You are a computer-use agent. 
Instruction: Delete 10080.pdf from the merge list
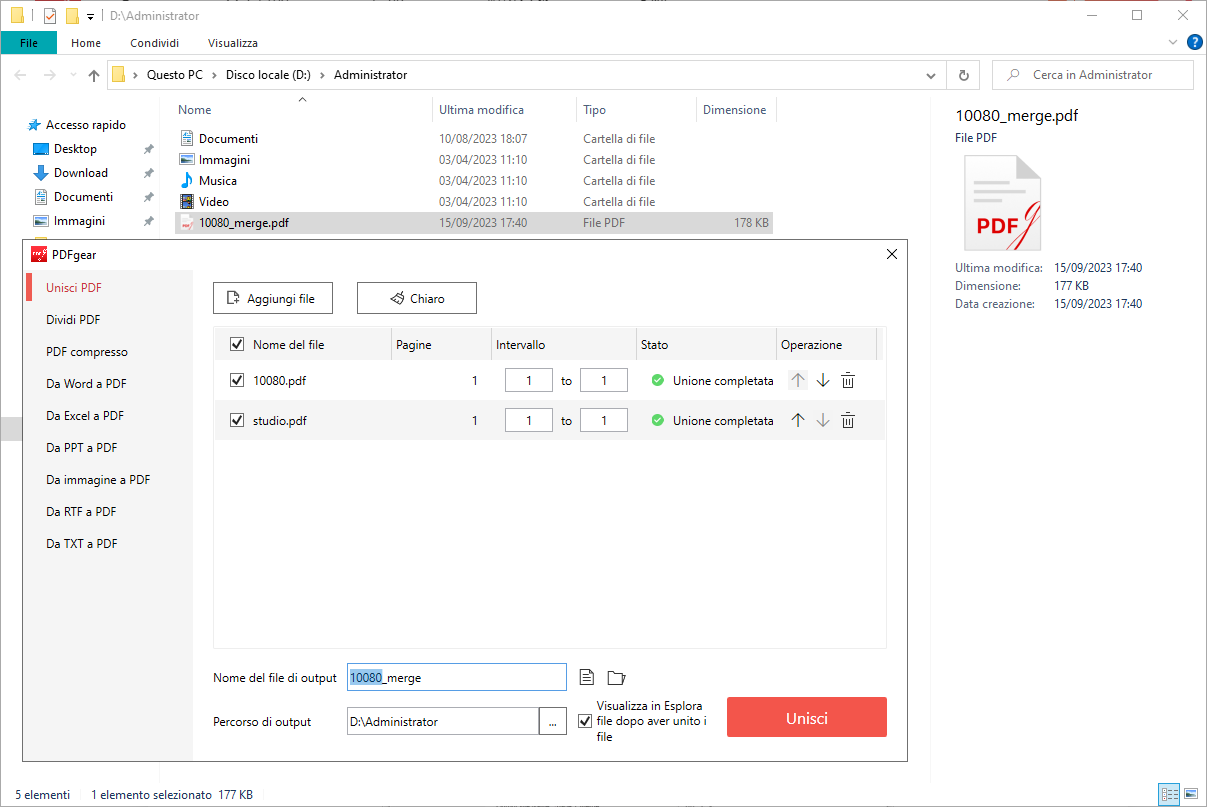(x=848, y=380)
